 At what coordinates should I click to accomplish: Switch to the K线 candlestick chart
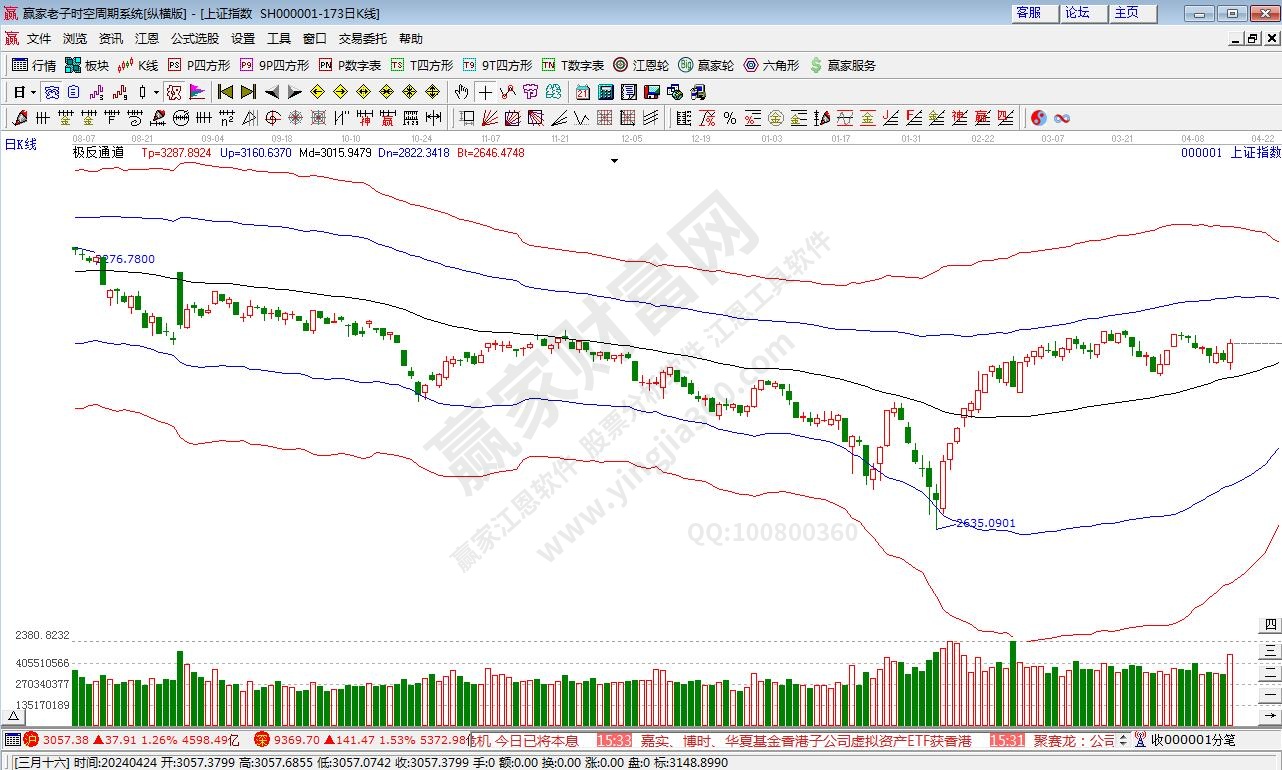pos(138,65)
